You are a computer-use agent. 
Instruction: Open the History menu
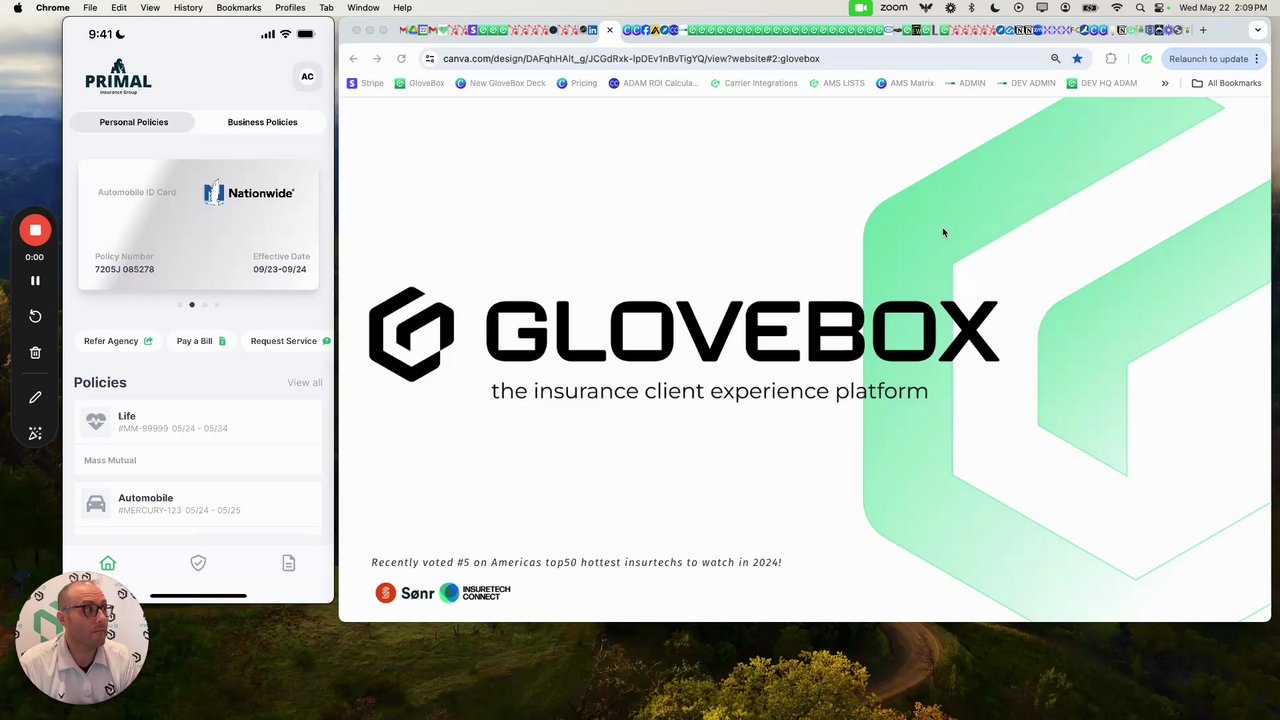click(x=188, y=7)
